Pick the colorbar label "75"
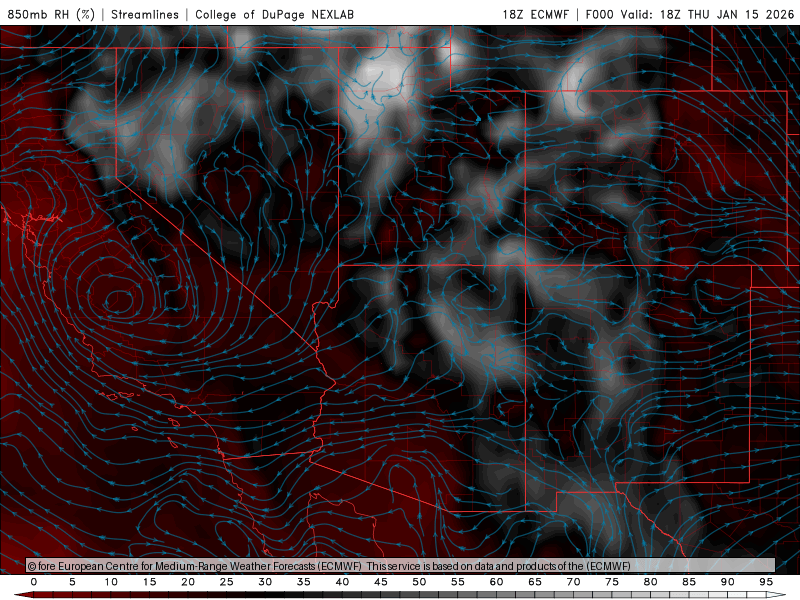Viewport: 800px width, 600px height. coord(612,582)
